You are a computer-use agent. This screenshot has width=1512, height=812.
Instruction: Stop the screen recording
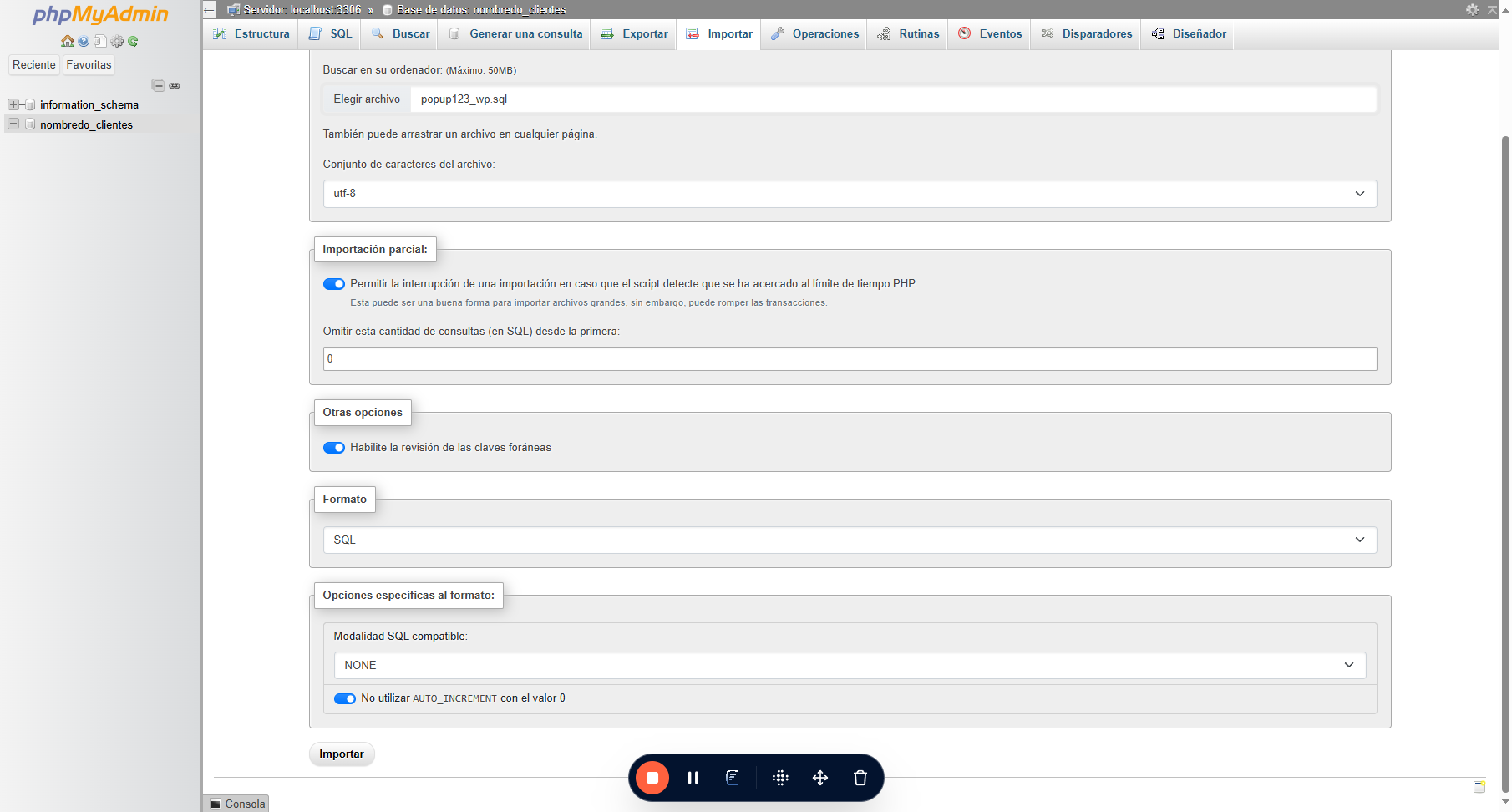pos(652,778)
